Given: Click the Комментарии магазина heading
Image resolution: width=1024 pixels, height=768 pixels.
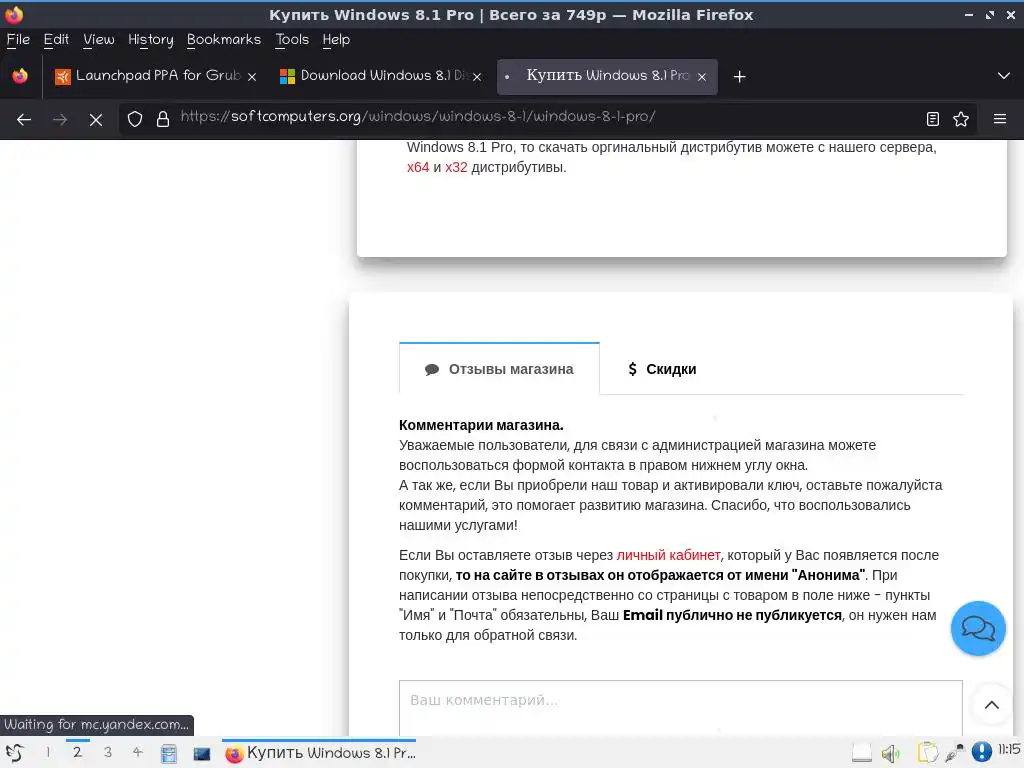Looking at the screenshot, I should (481, 425).
